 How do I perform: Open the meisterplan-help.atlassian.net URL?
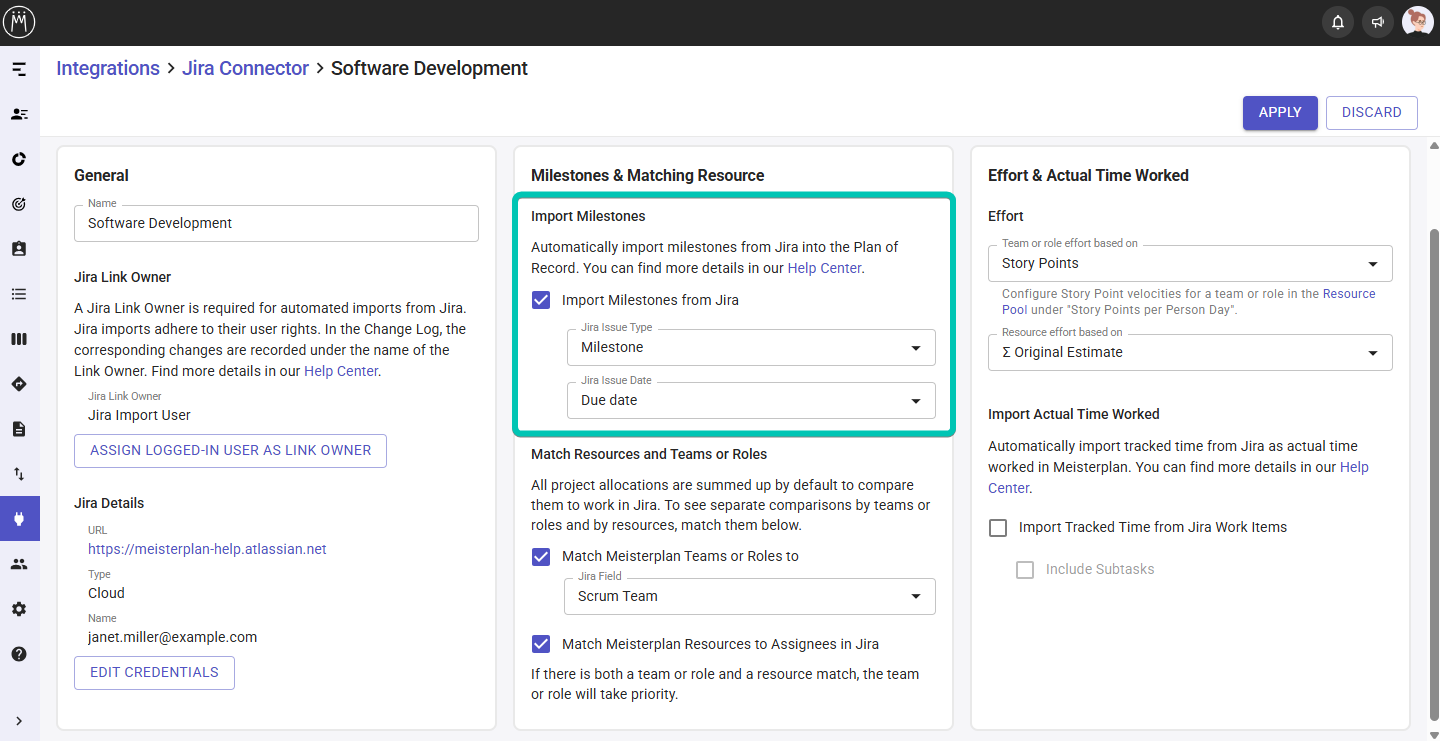[207, 549]
